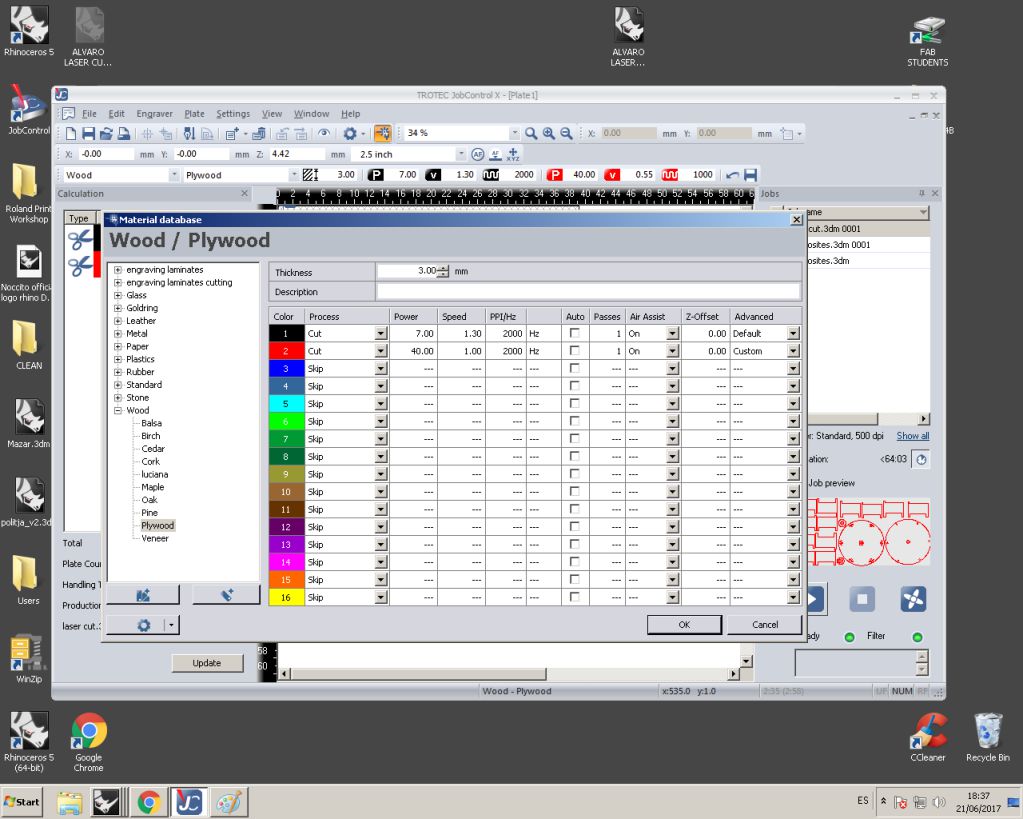This screenshot has width=1023, height=819.
Task: Open the File menu
Action: [89, 114]
